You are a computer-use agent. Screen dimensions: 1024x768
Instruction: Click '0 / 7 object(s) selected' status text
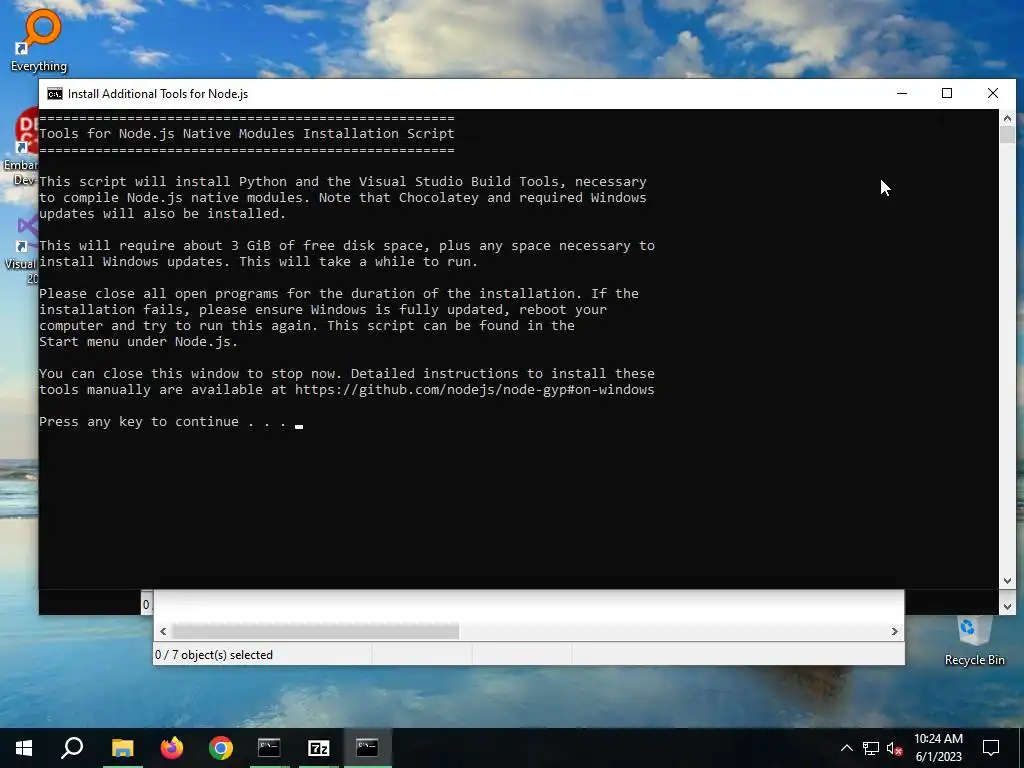[214, 655]
